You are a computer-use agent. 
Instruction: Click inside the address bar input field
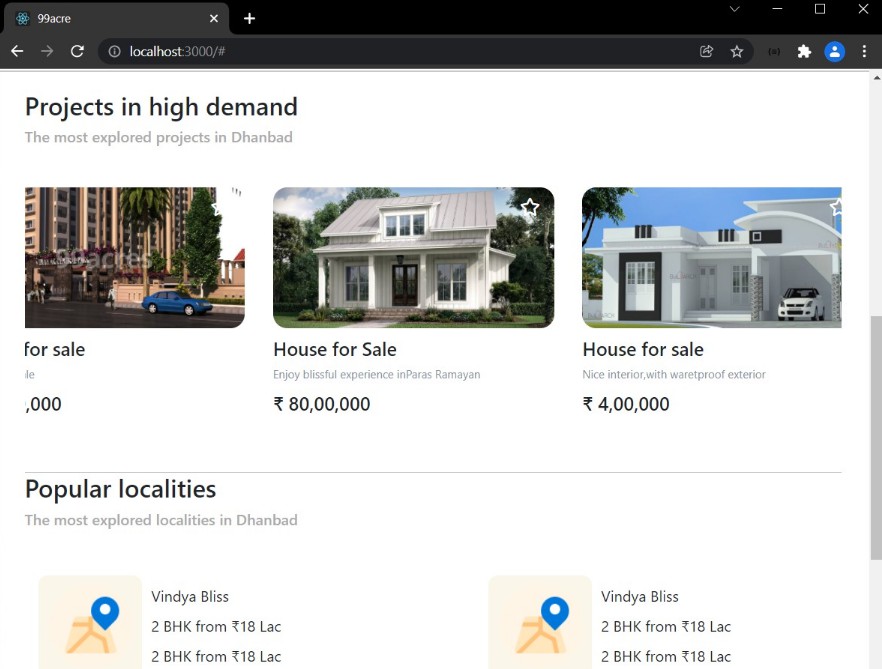point(300,51)
